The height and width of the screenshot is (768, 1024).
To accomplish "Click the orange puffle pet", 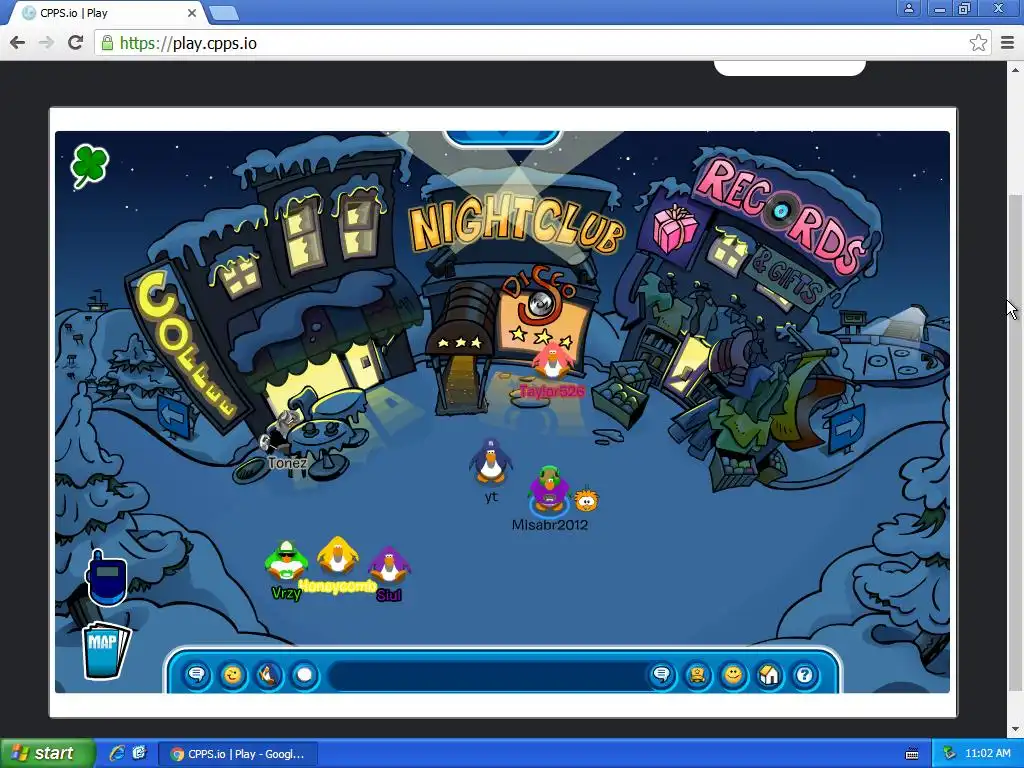I will [586, 499].
